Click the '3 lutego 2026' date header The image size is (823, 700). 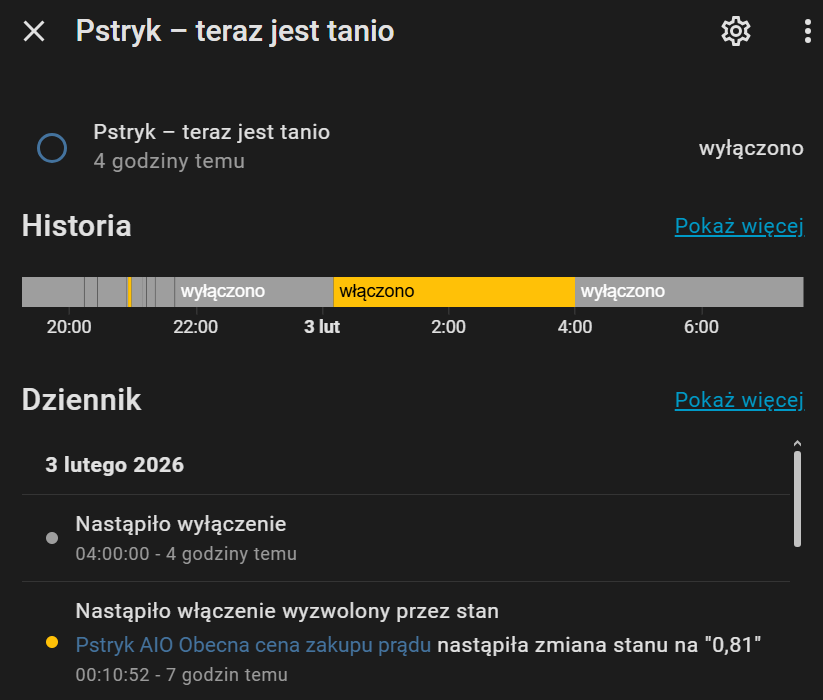(115, 465)
